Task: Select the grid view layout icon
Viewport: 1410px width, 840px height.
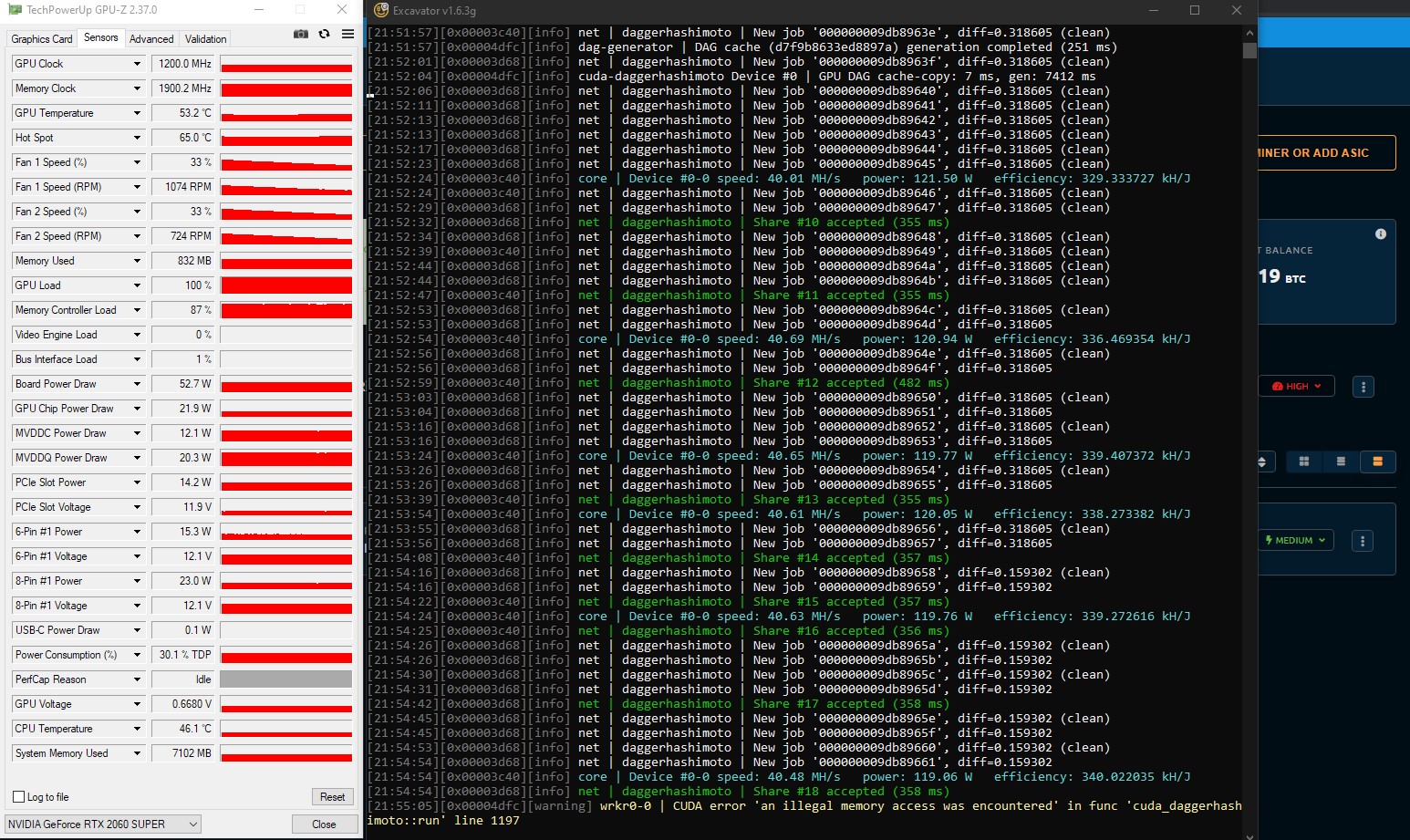Action: [x=1303, y=461]
